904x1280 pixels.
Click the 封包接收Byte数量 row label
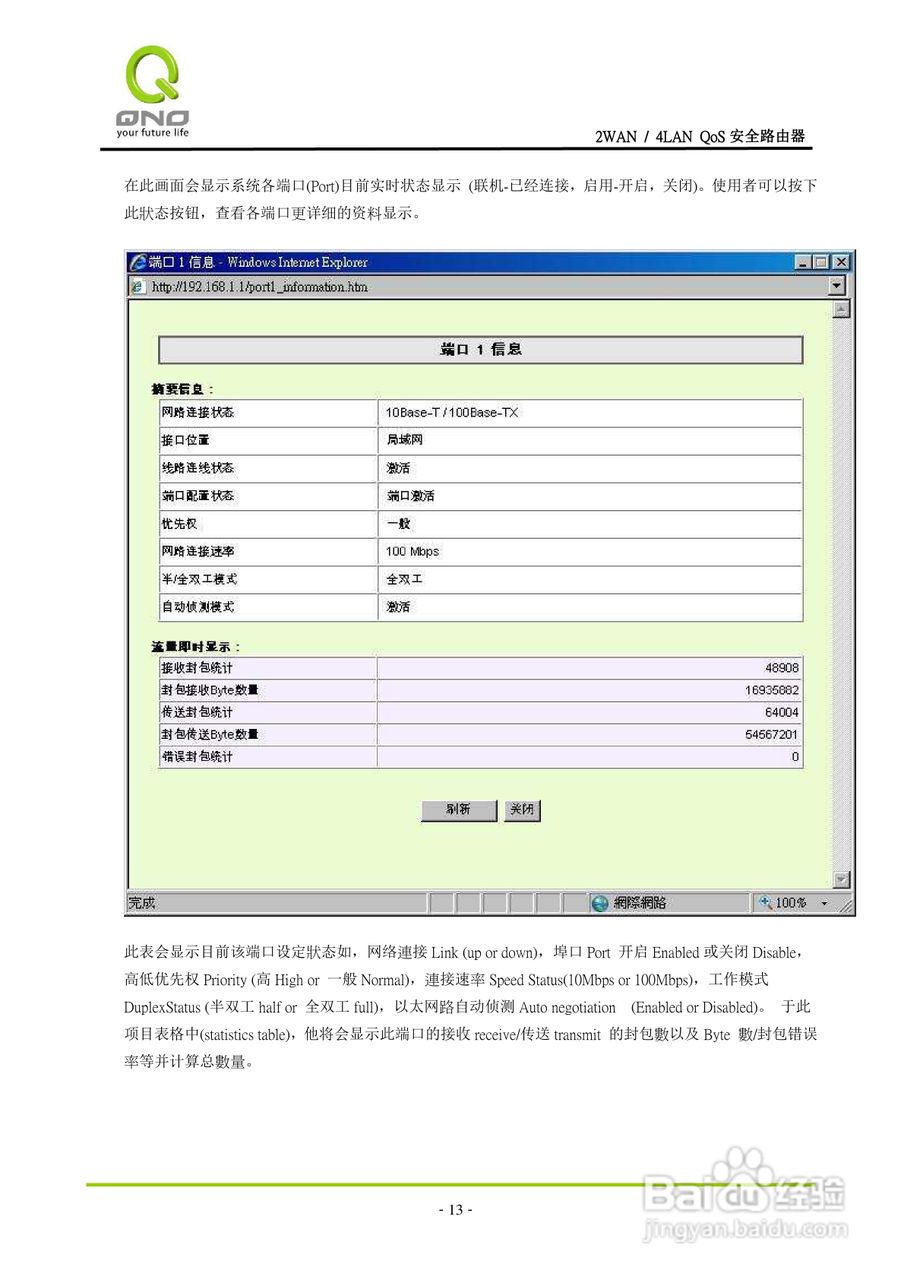pyautogui.click(x=210, y=690)
